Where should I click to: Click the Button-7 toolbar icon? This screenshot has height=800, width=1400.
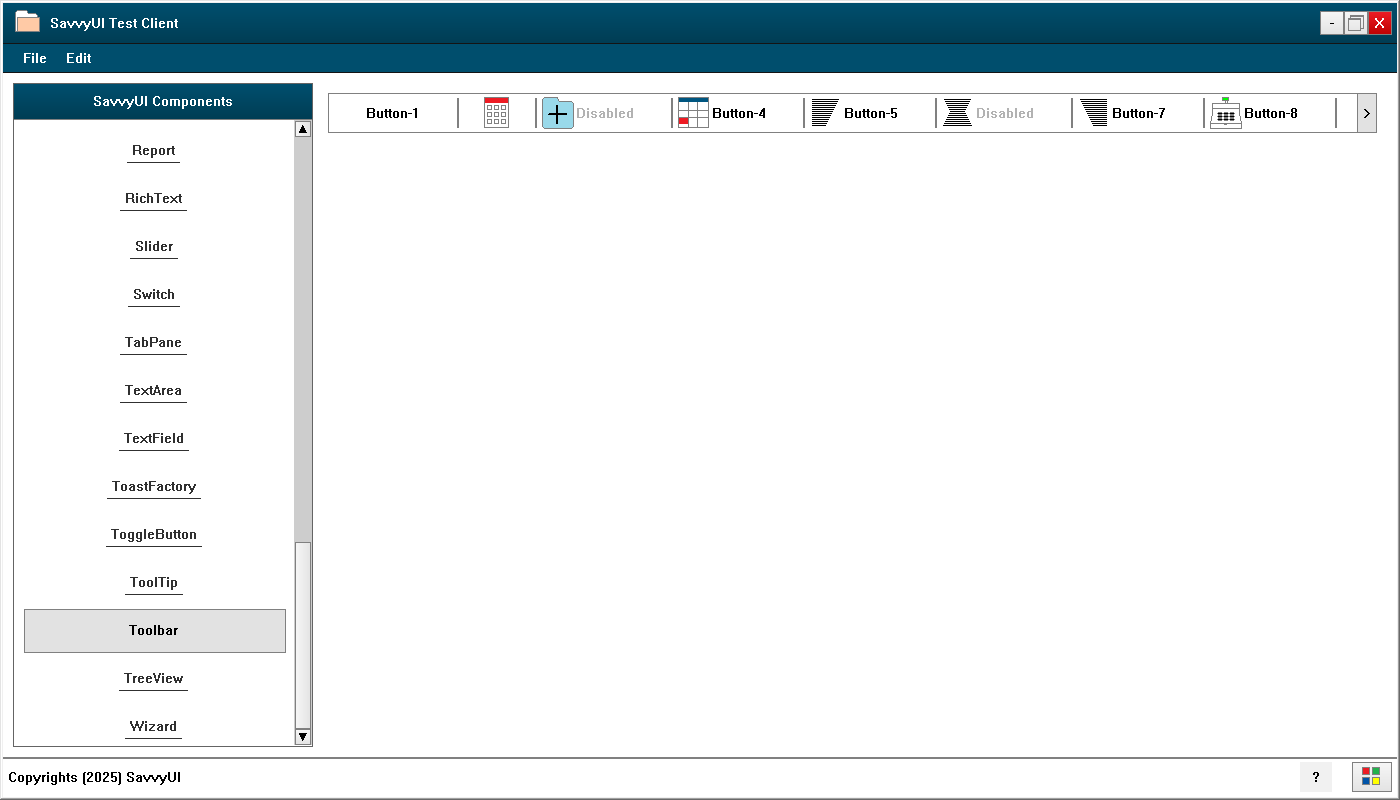coord(1093,113)
